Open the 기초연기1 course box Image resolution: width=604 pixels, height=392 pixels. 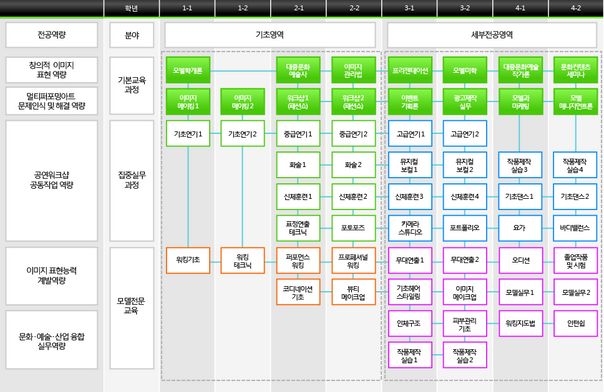tap(188, 134)
